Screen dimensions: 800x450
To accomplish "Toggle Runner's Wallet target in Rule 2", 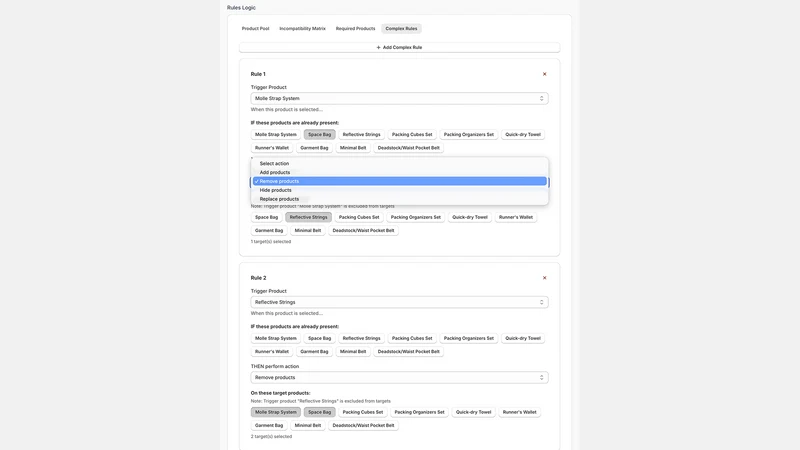I will pos(519,412).
